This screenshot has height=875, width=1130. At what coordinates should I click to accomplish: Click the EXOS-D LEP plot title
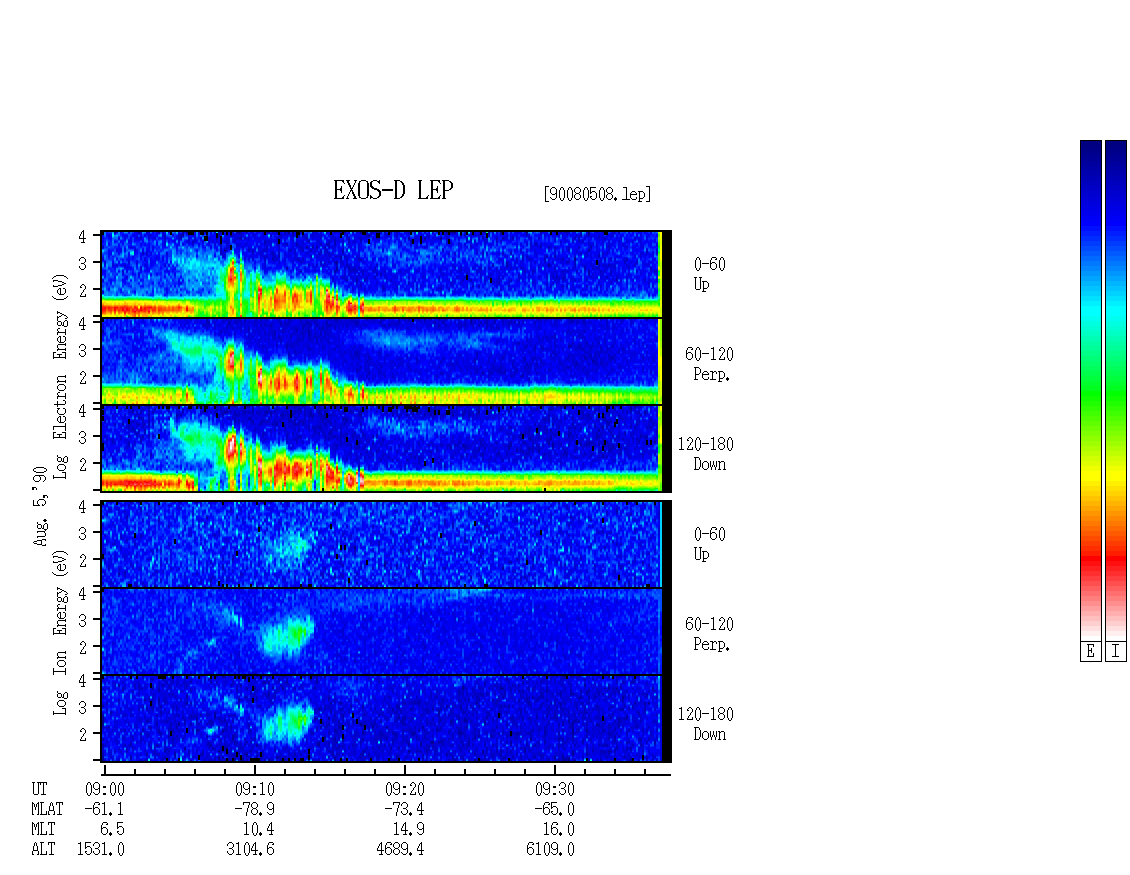click(393, 190)
